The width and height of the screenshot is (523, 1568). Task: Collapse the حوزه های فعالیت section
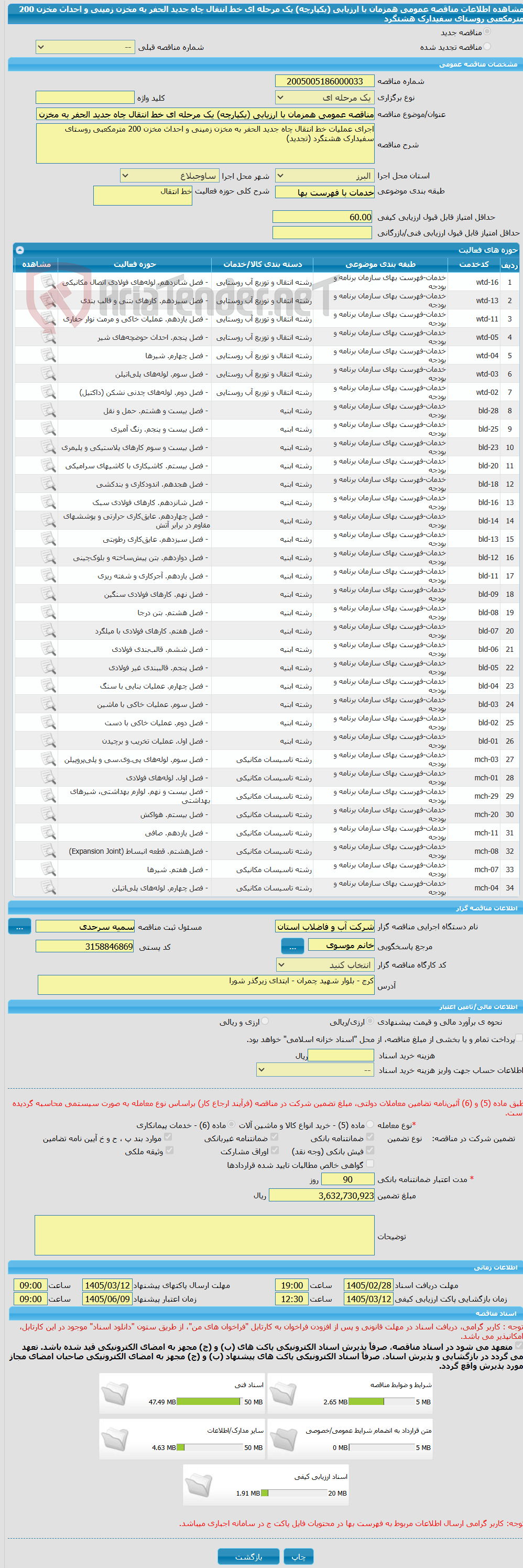(x=19, y=250)
